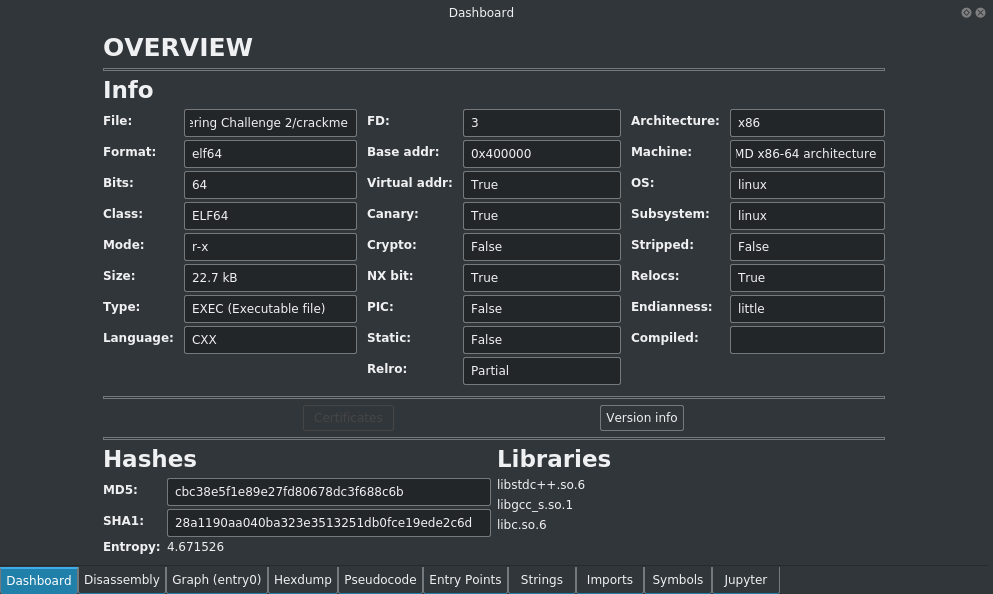
Task: Click the Virtual addr value field
Action: pyautogui.click(x=541, y=185)
